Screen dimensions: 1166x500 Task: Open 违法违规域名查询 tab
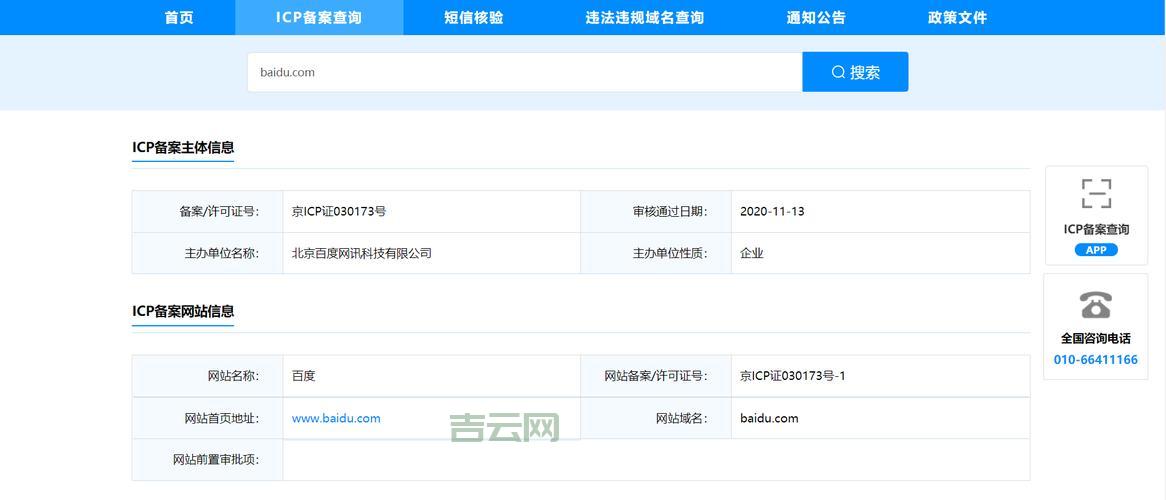[x=645, y=17]
